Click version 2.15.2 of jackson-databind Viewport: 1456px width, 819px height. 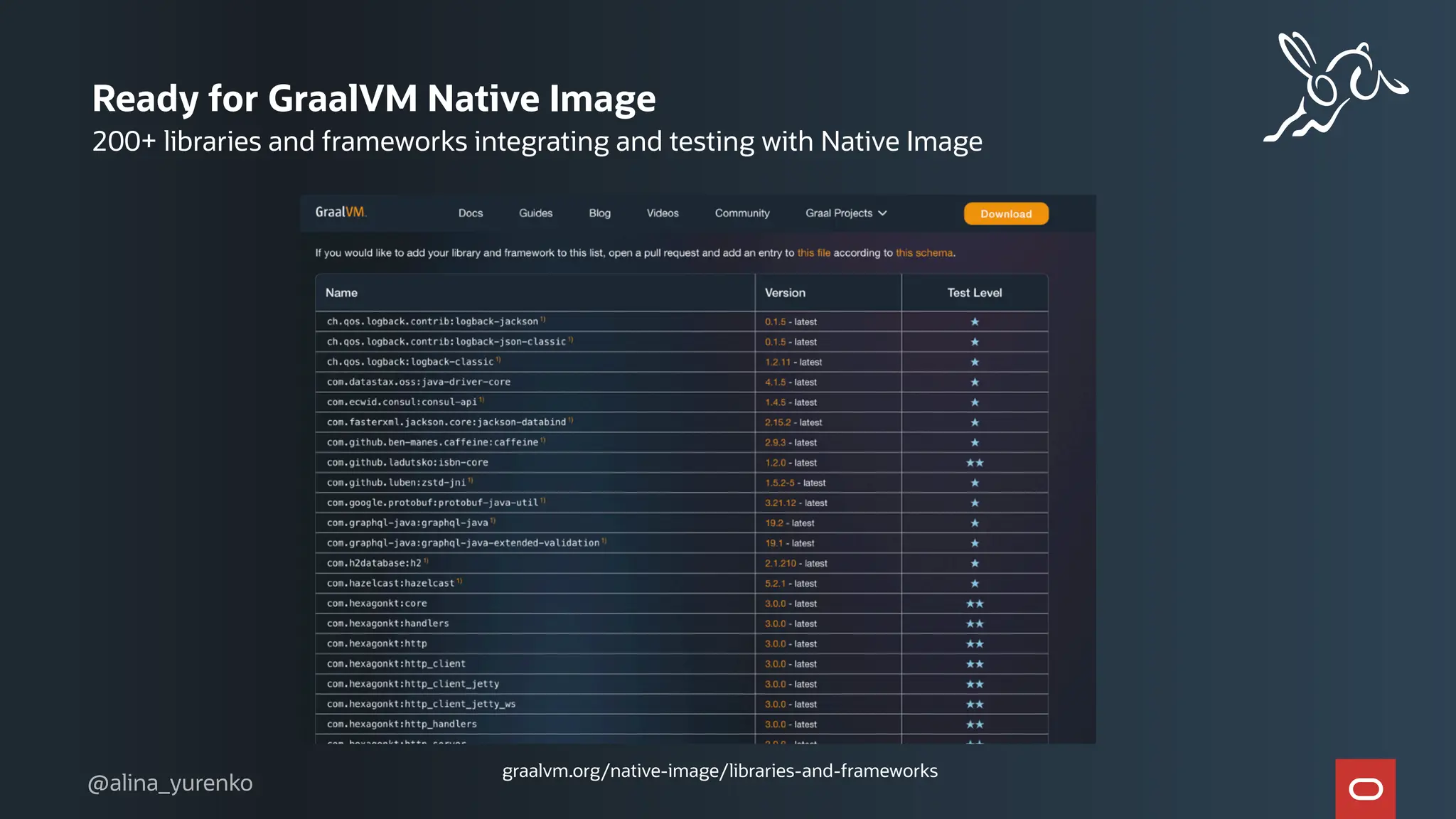[777, 422]
